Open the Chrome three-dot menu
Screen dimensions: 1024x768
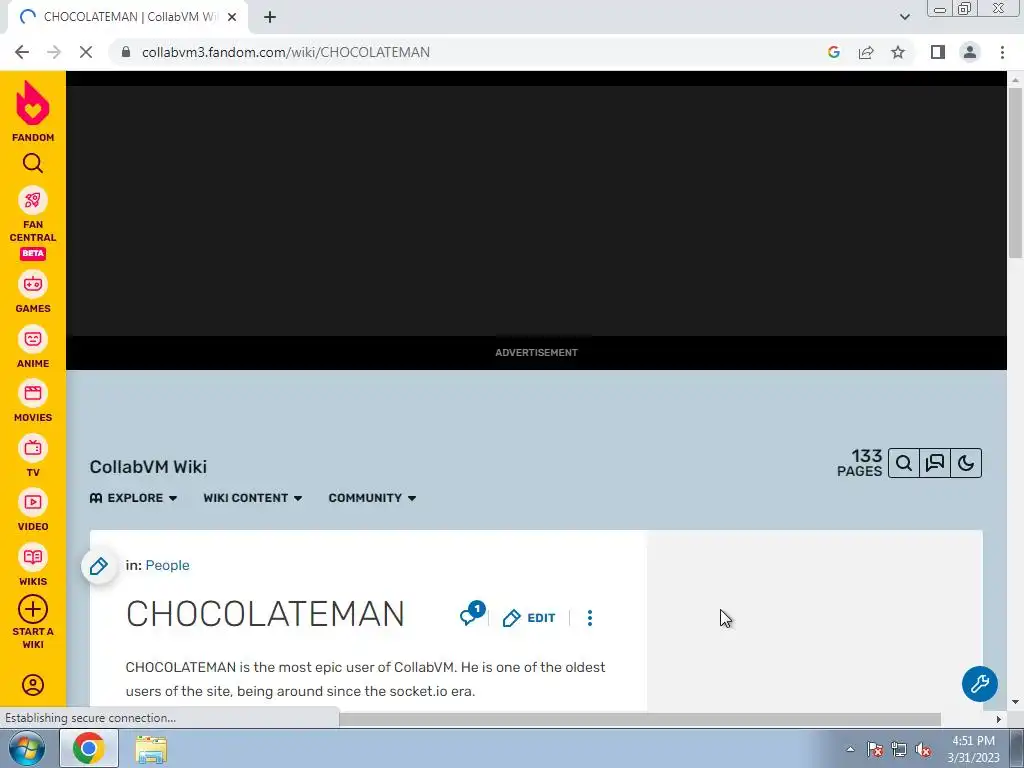1002,52
